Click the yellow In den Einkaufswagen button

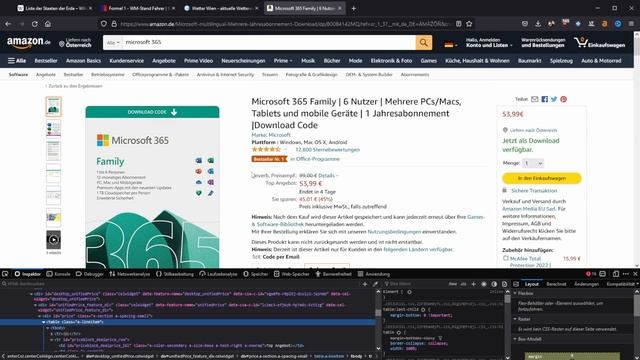tap(542, 178)
